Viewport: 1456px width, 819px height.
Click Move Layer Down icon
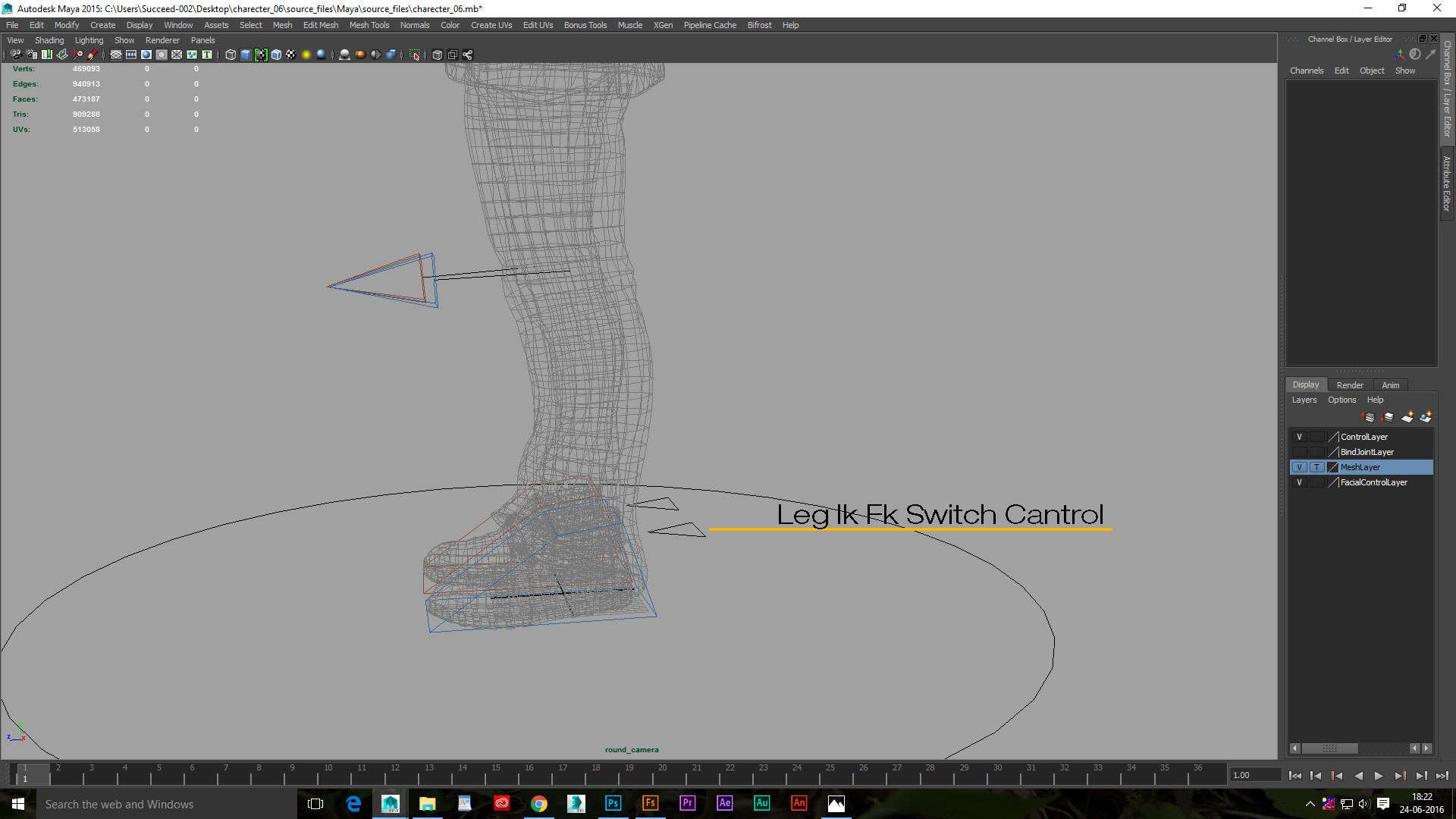[1387, 417]
